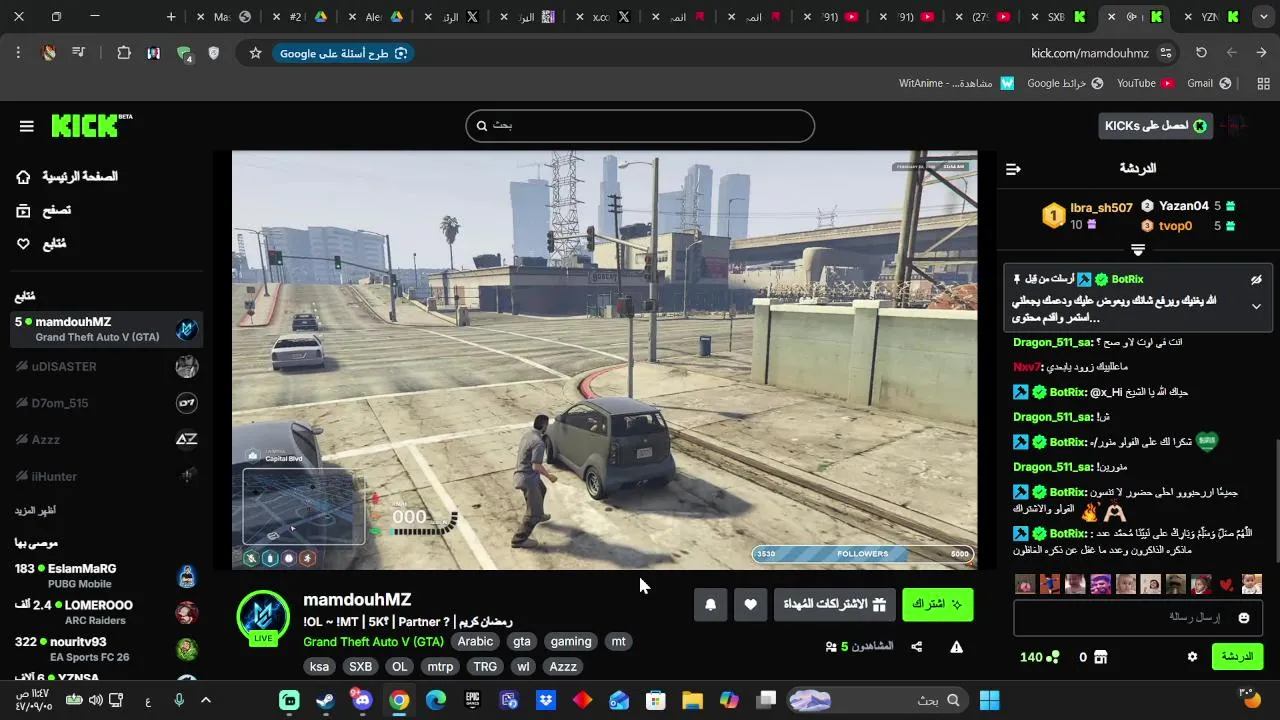The width and height of the screenshot is (1280, 720).
Task: Click the report warning triangle icon
Action: pos(956,647)
